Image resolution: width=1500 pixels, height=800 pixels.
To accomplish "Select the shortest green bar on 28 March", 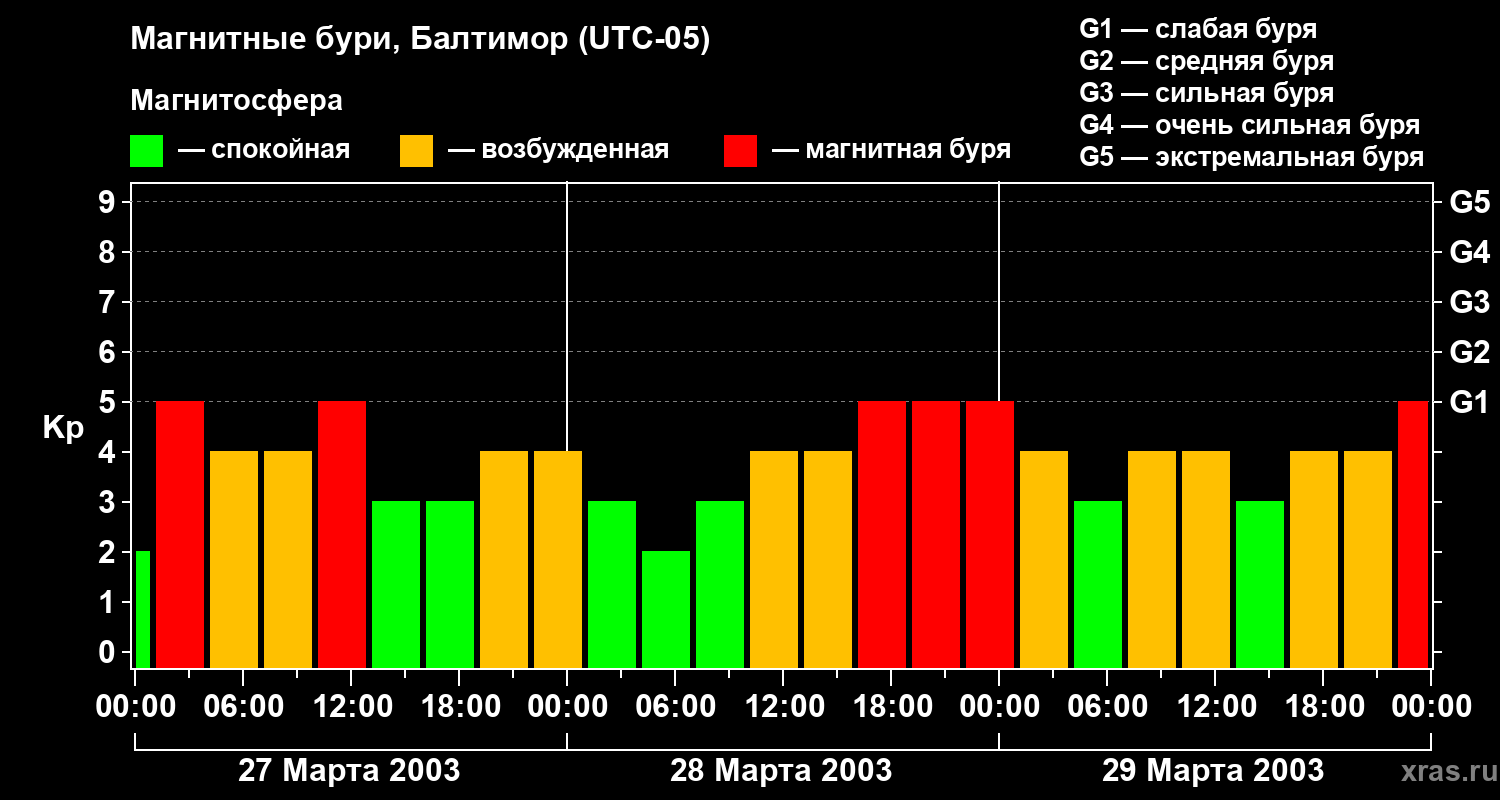I will pyautogui.click(x=666, y=609).
